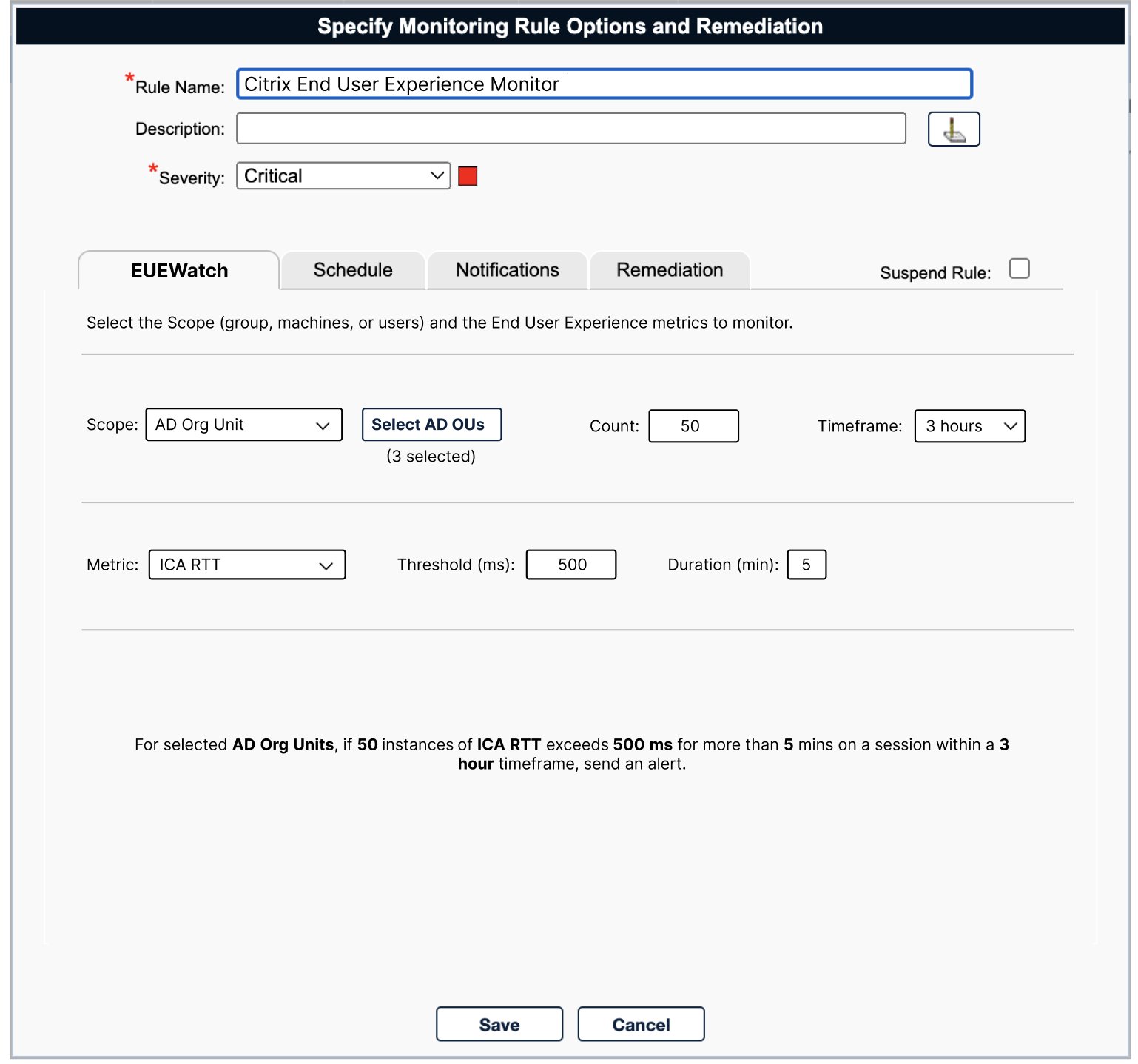Screen dimensions: 1138x1064
Task: Click the dialog title "Specify Monitoring Rule Options"
Action: coord(570,27)
